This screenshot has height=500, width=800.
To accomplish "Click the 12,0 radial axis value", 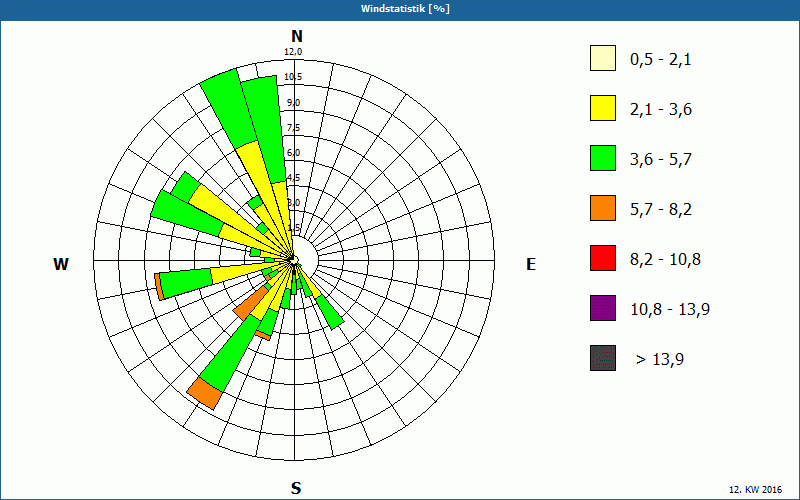I will click(293, 52).
